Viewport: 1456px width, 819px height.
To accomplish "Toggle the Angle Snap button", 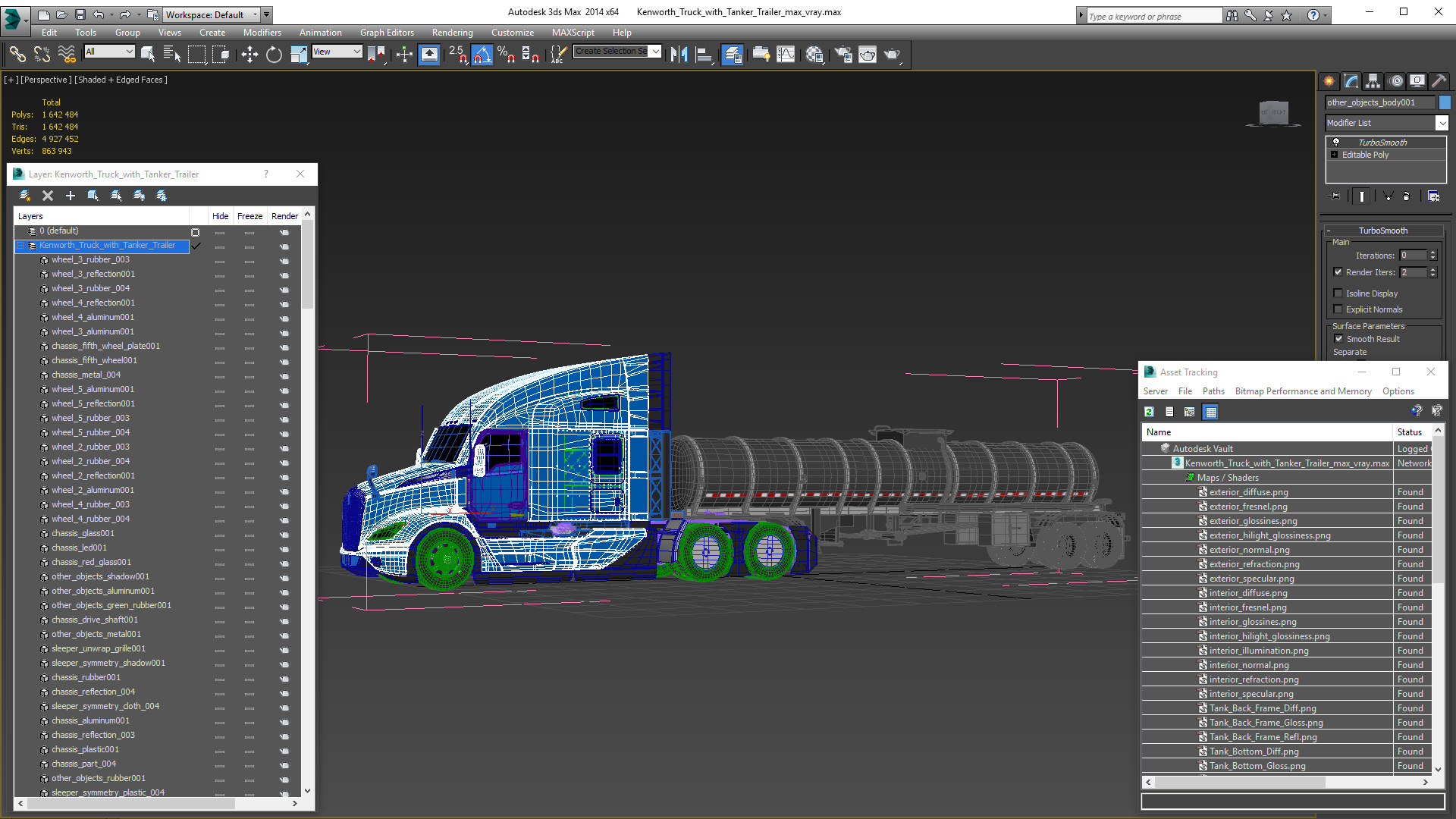I will coord(482,54).
